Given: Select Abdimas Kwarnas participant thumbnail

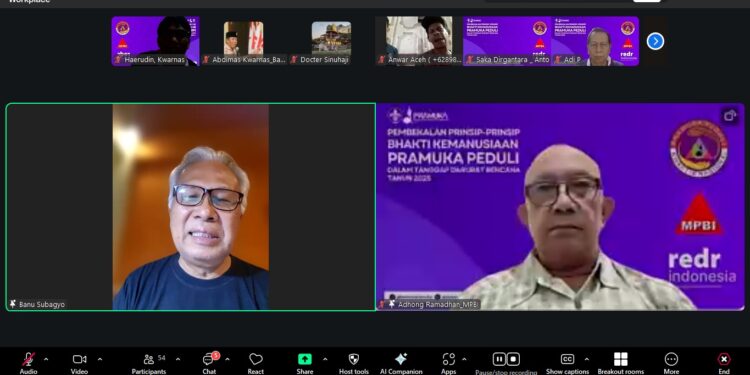Looking at the screenshot, I should pyautogui.click(x=243, y=41).
